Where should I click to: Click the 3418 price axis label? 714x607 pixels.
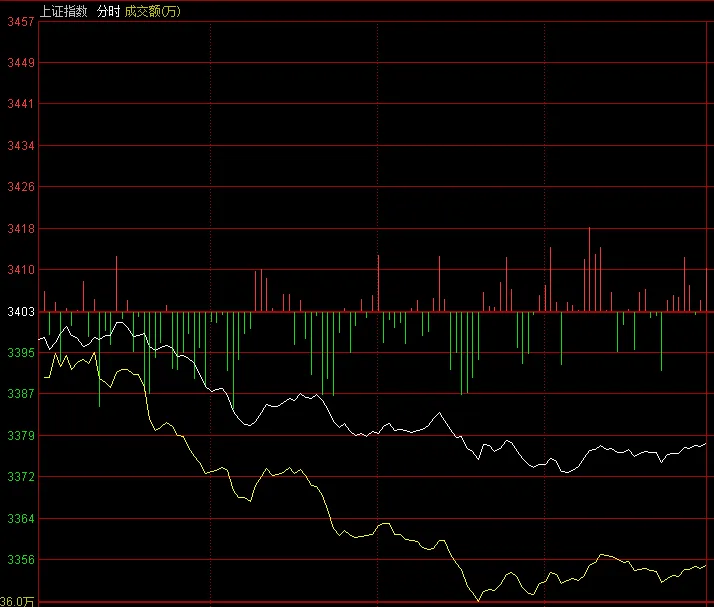[21, 229]
